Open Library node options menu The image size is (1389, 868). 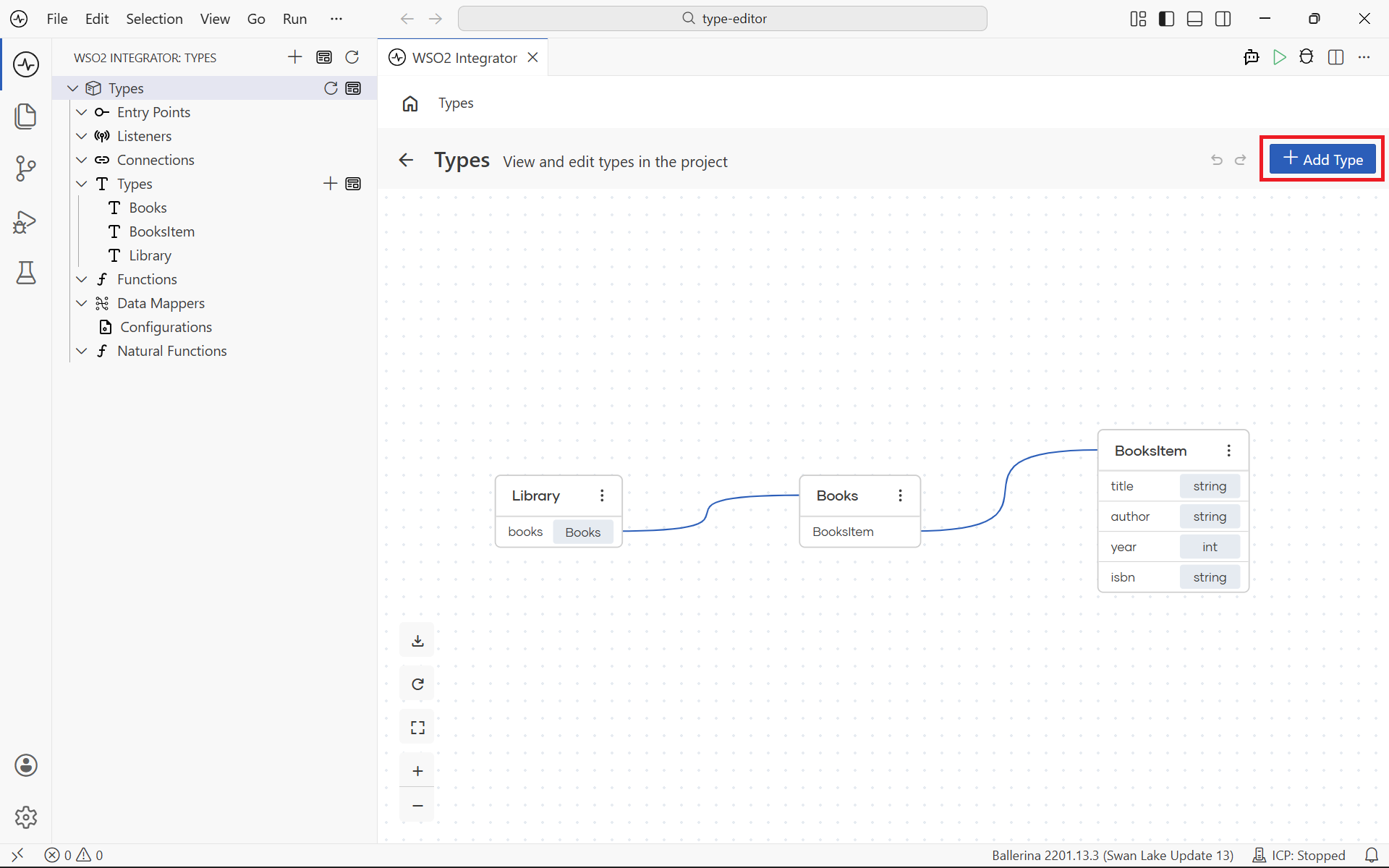click(x=602, y=495)
